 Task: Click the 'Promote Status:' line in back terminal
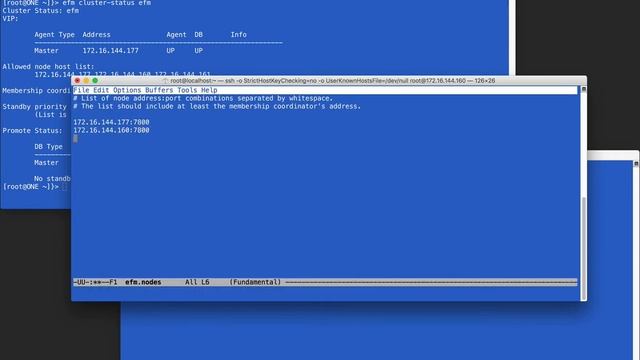33,131
